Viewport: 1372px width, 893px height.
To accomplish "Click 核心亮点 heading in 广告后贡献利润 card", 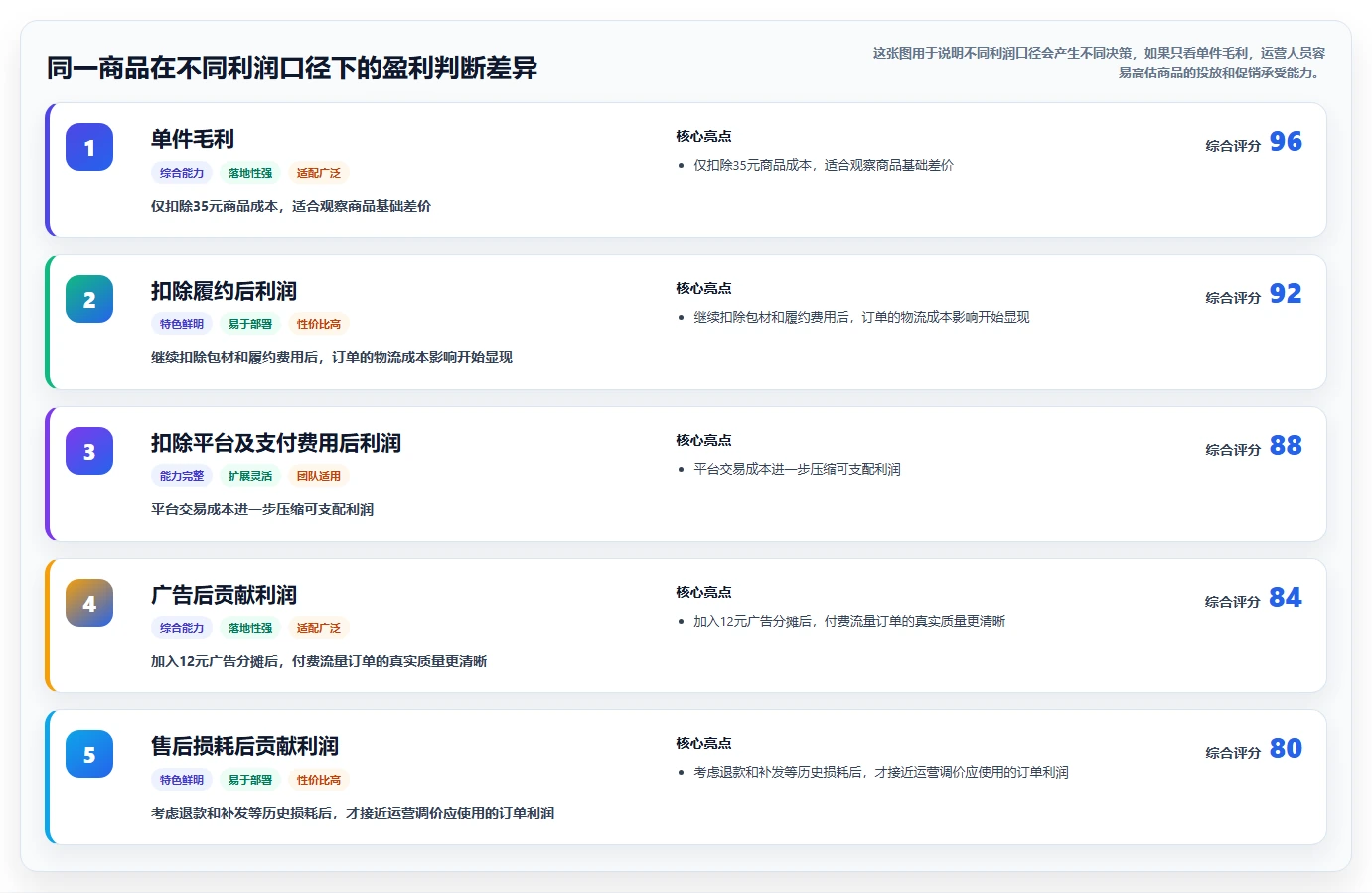I will 703,593.
